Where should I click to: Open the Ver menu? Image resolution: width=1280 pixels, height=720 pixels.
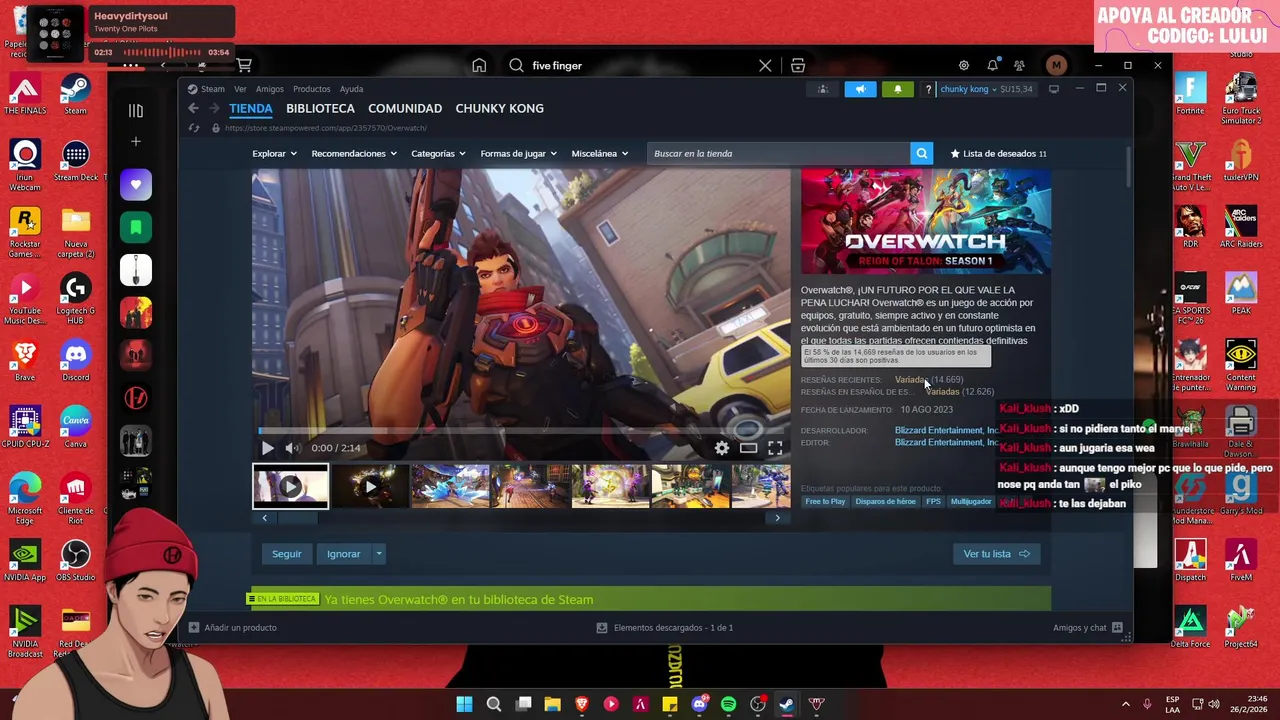[240, 89]
